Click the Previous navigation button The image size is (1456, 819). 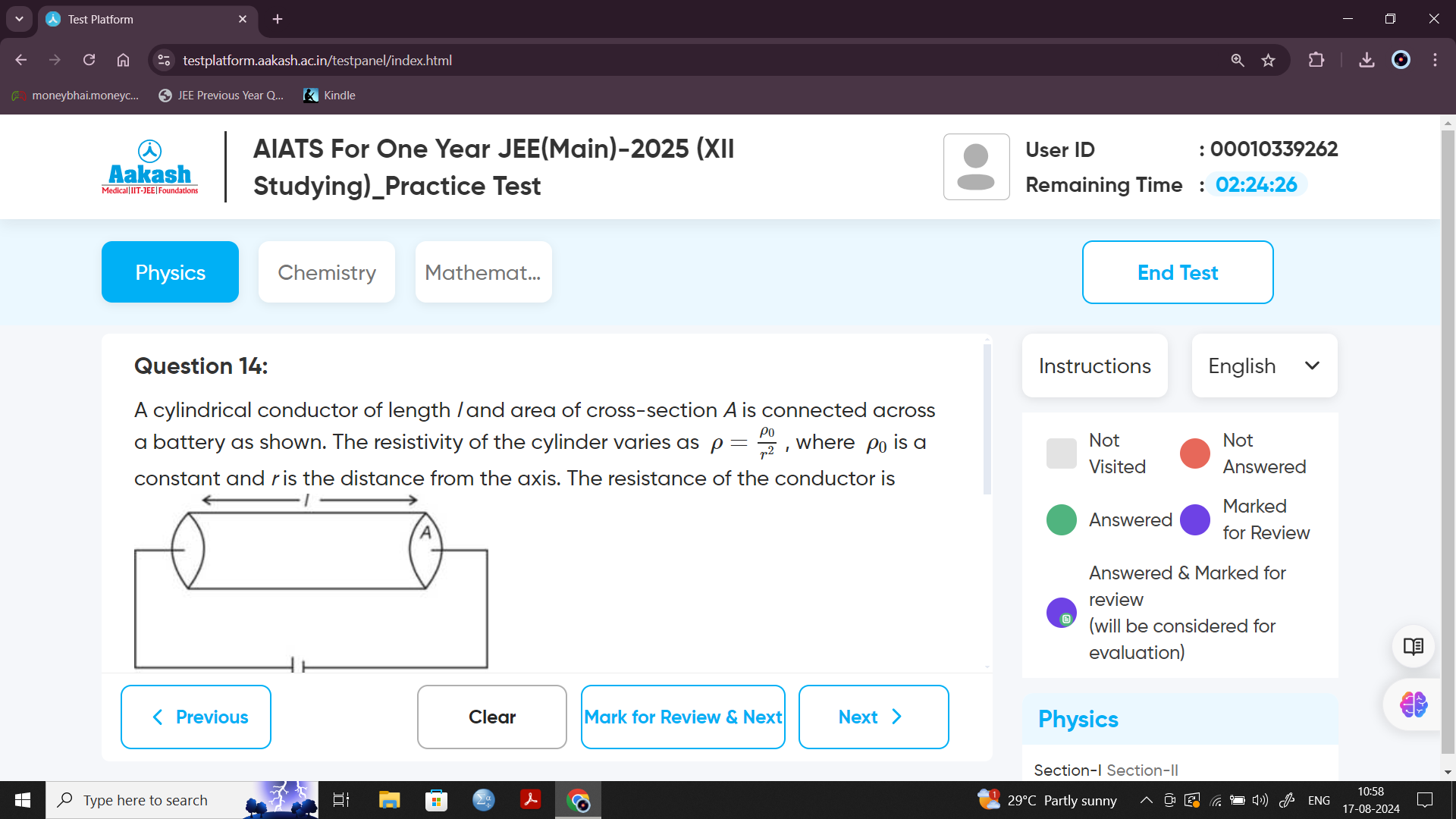[x=196, y=716]
